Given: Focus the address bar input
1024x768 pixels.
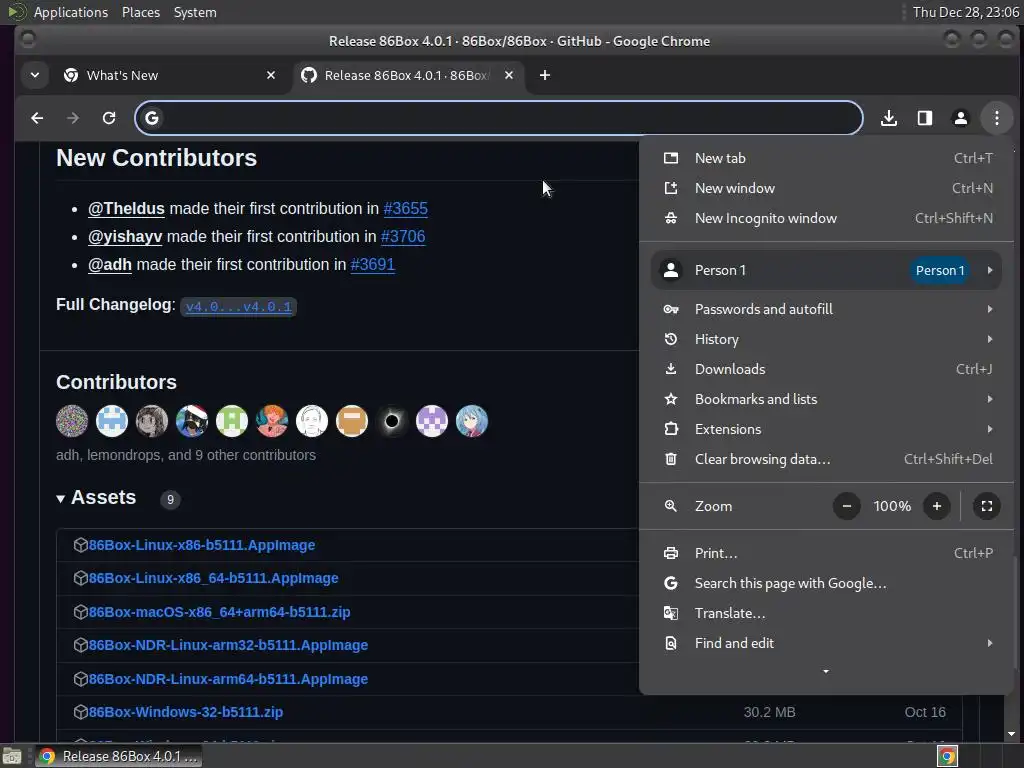Looking at the screenshot, I should 499,118.
